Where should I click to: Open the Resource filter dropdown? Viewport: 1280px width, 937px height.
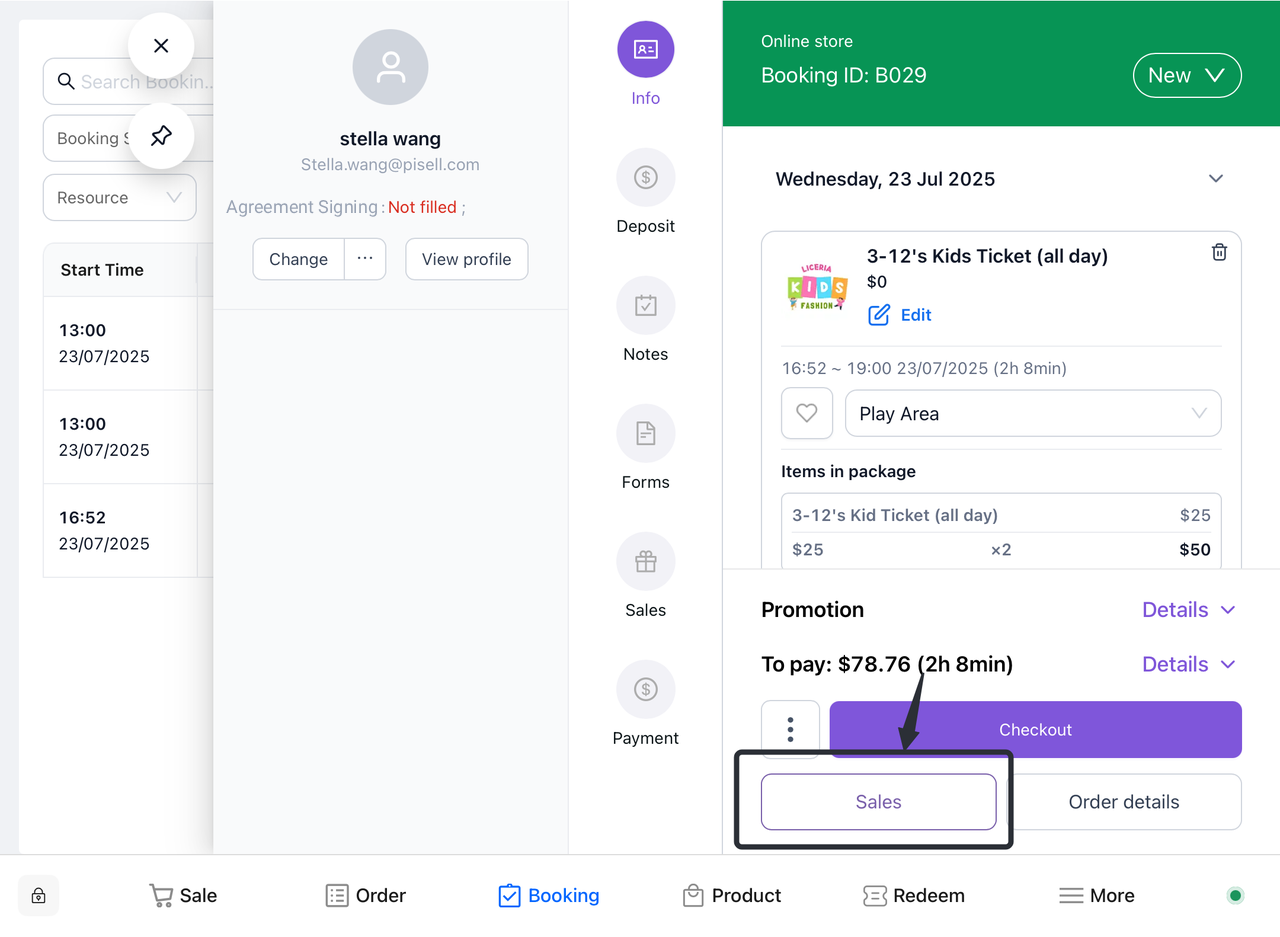point(119,198)
